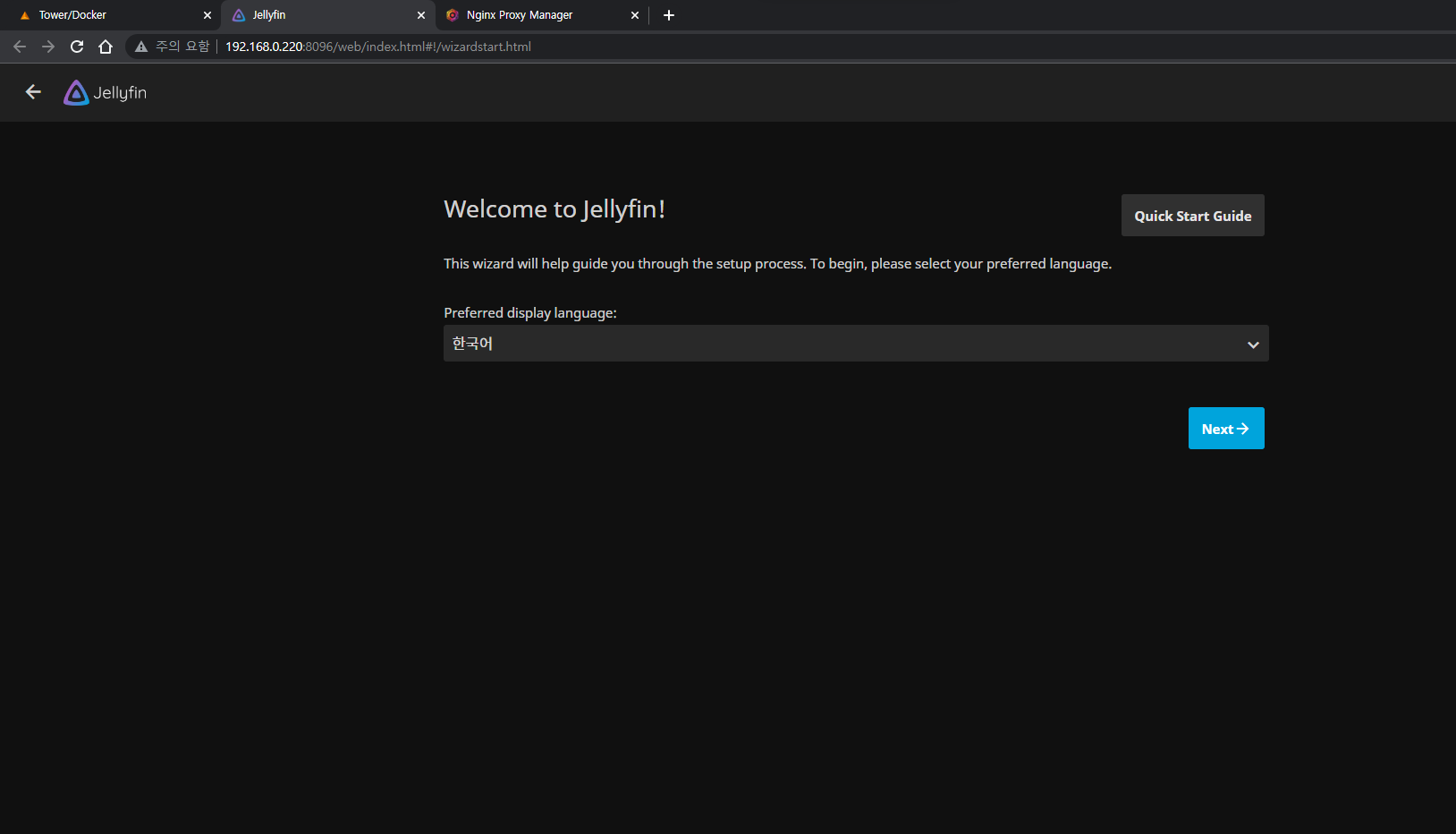This screenshot has width=1456, height=834.
Task: Open a new browser tab with plus icon
Action: [669, 15]
